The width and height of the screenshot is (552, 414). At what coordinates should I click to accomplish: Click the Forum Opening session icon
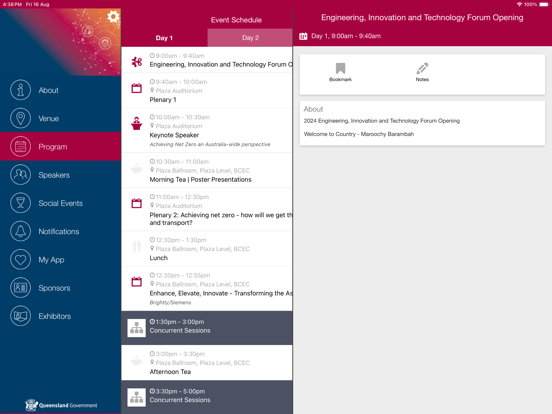click(137, 62)
